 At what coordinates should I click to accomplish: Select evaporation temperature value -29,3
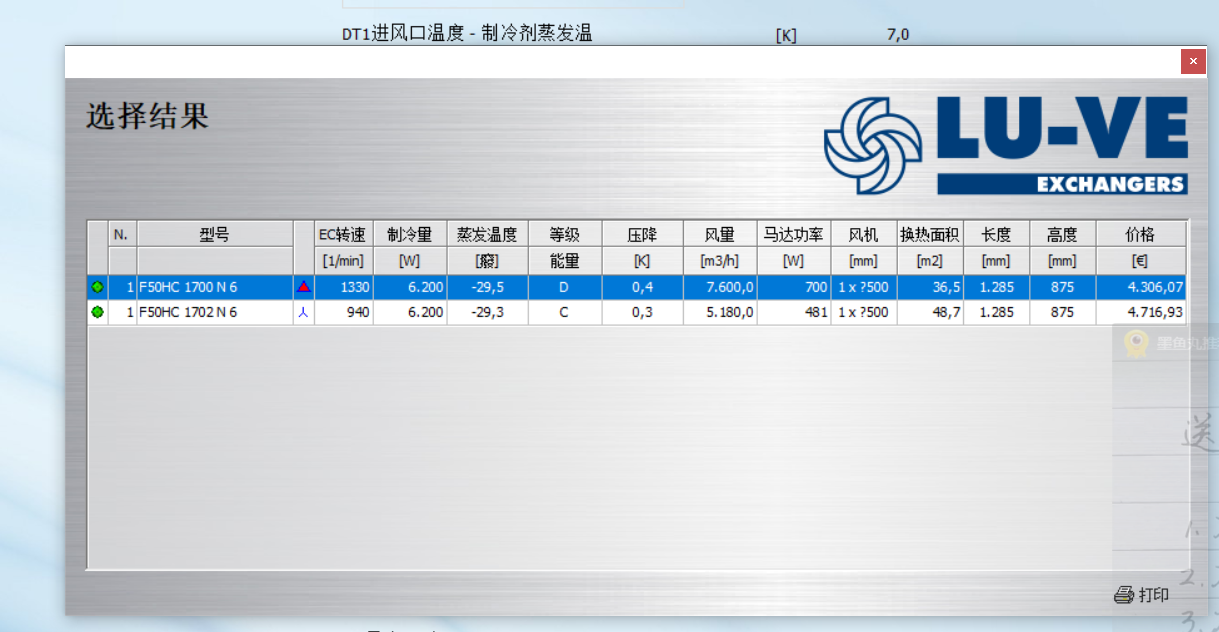[x=487, y=312]
